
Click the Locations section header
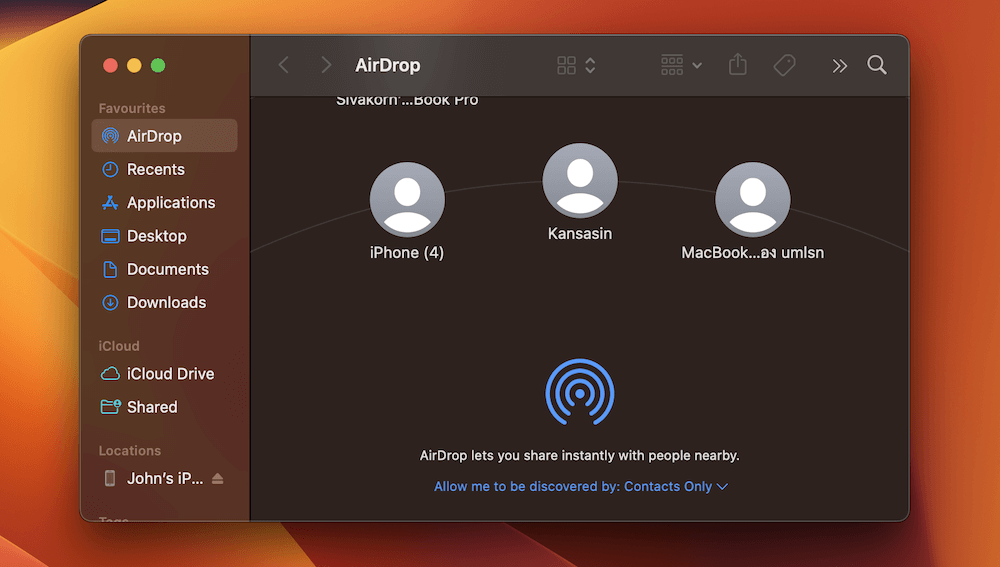tap(129, 450)
